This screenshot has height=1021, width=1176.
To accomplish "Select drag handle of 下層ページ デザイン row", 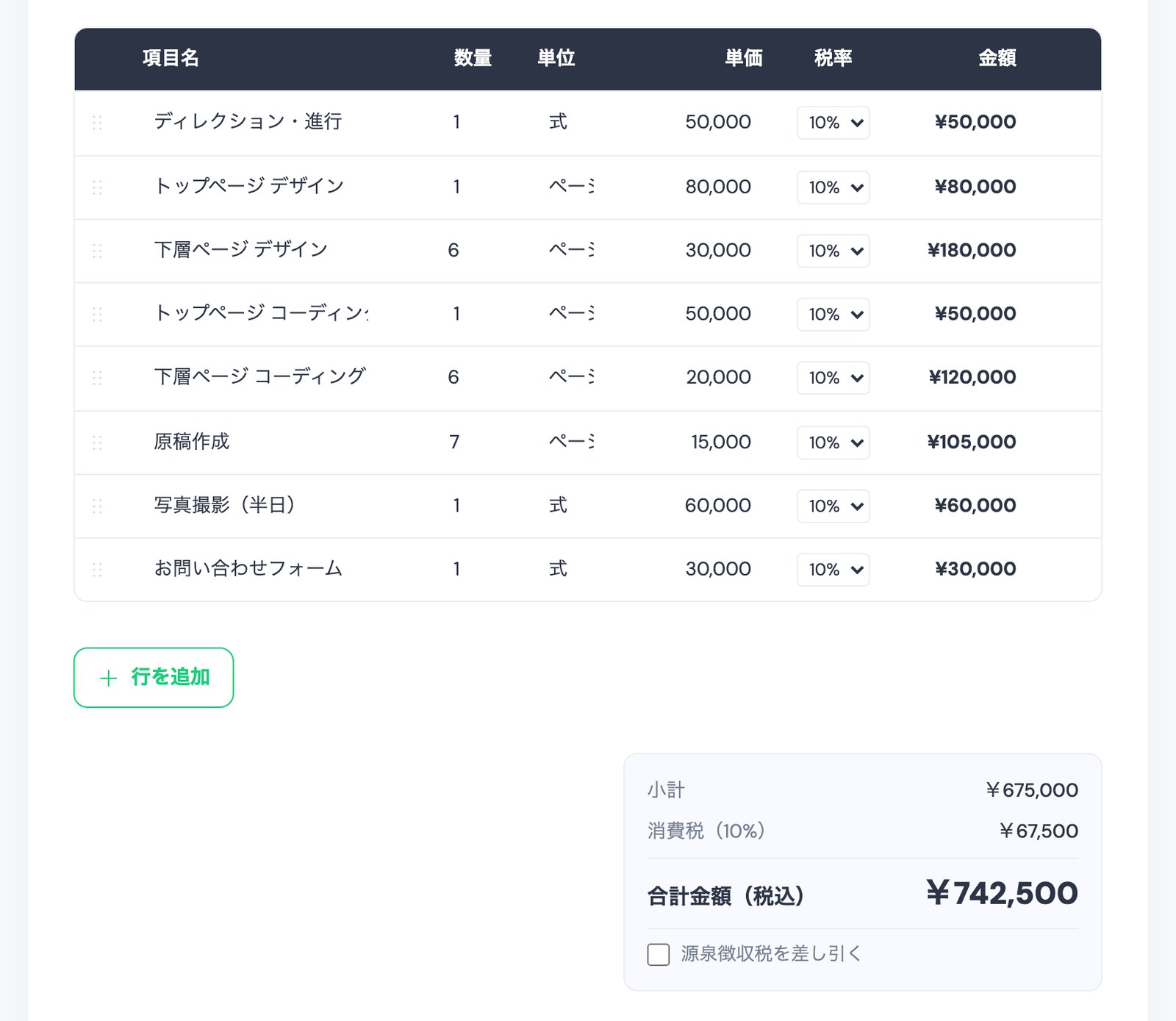I will [x=97, y=251].
